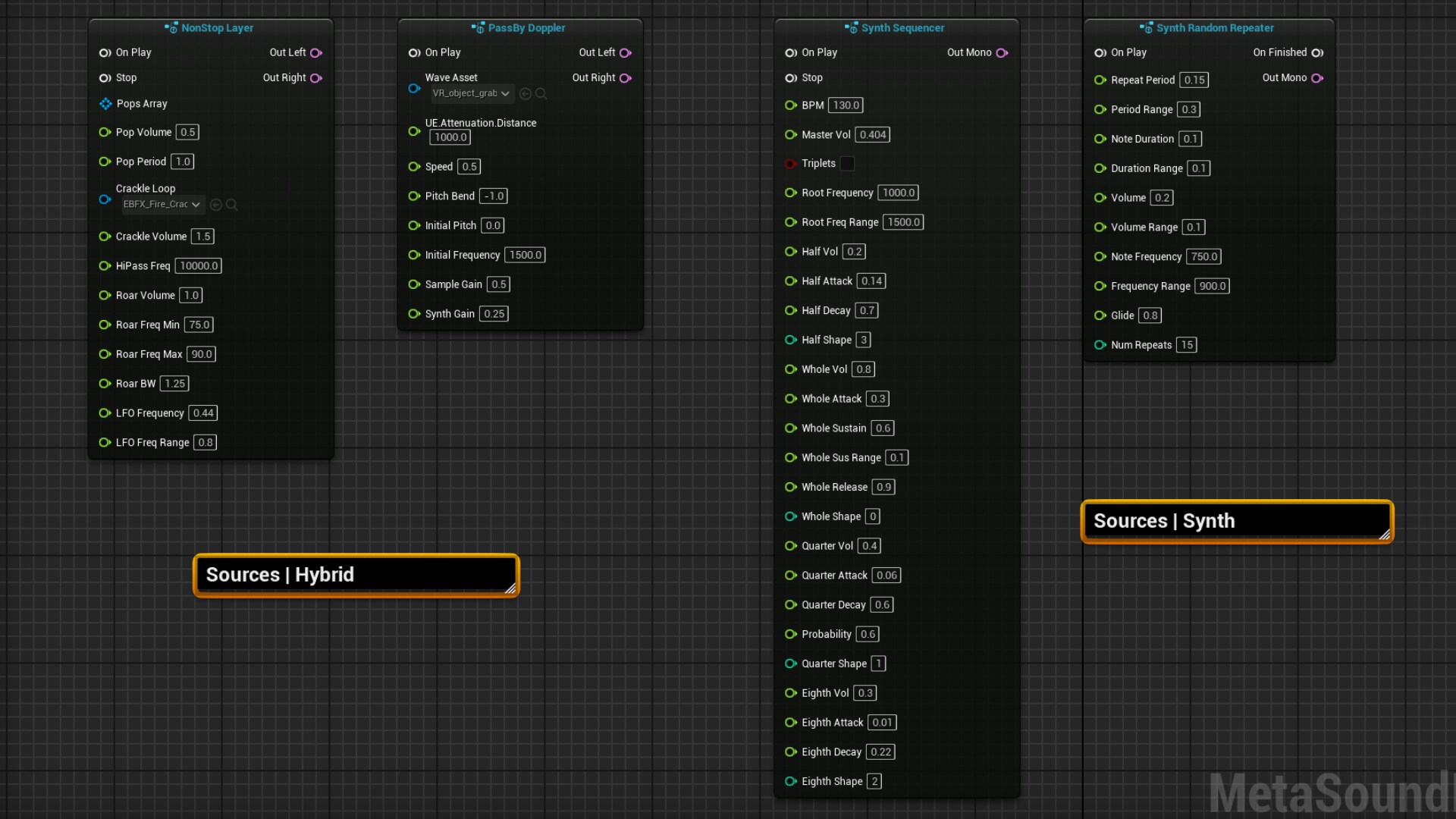Click the On Play pin of NonStop Layer

104,52
